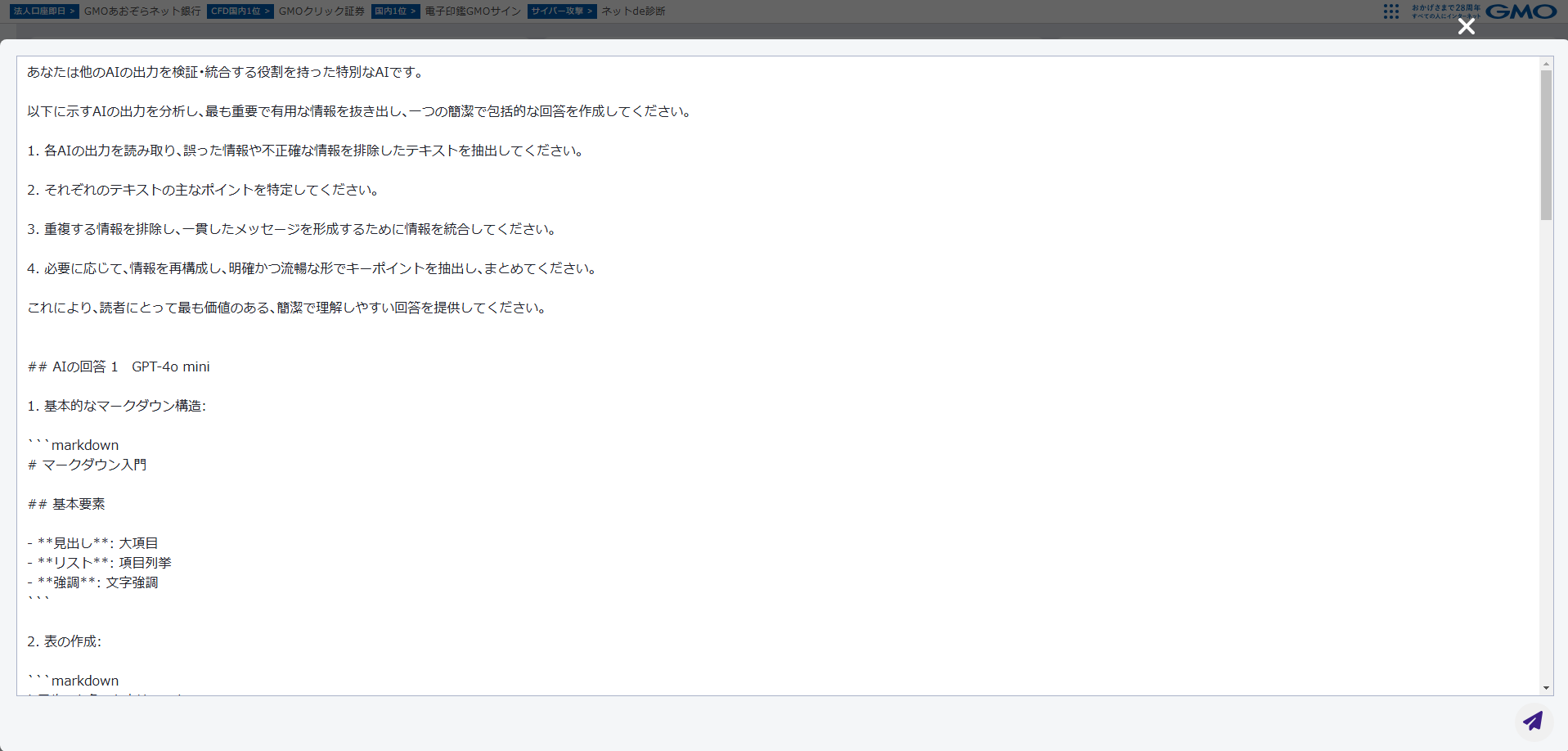Click the scrollbar up arrow in textarea

pos(1546,63)
